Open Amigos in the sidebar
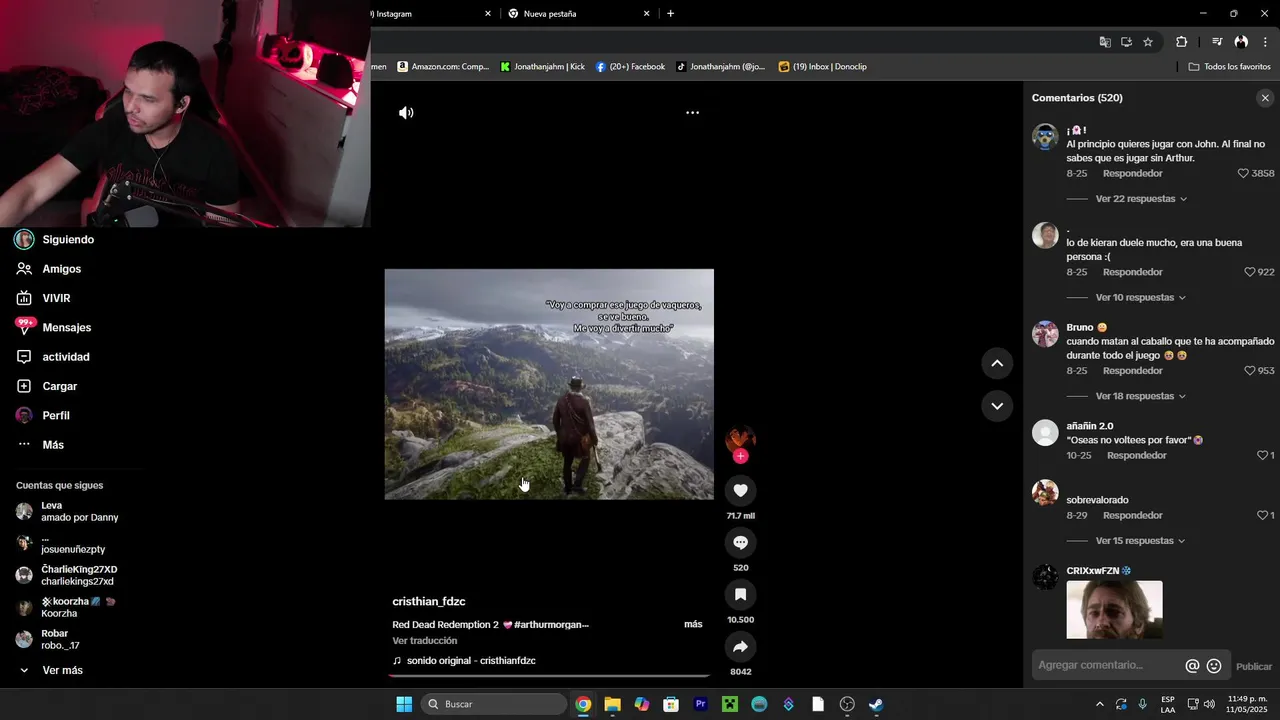Viewport: 1280px width, 720px height. coord(61,269)
